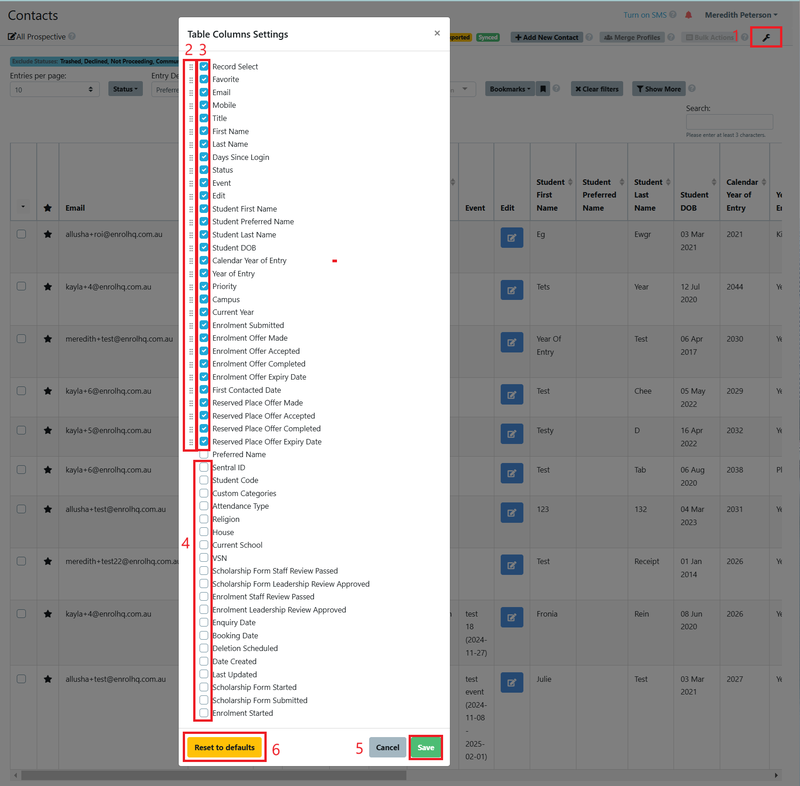The image size is (800, 786).
Task: Click the Reset to defaults button
Action: [222, 745]
